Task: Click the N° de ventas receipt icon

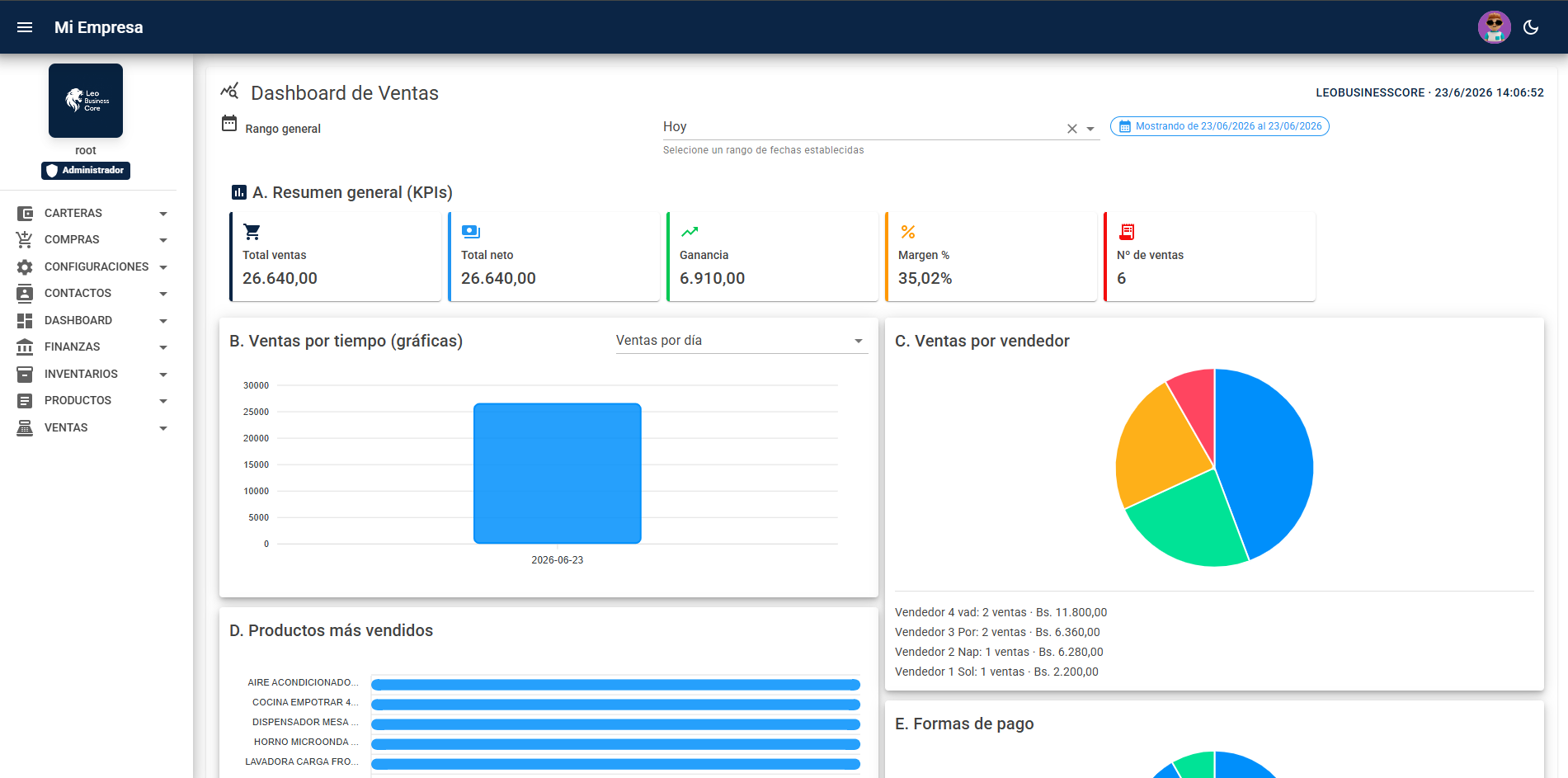Action: [1127, 232]
